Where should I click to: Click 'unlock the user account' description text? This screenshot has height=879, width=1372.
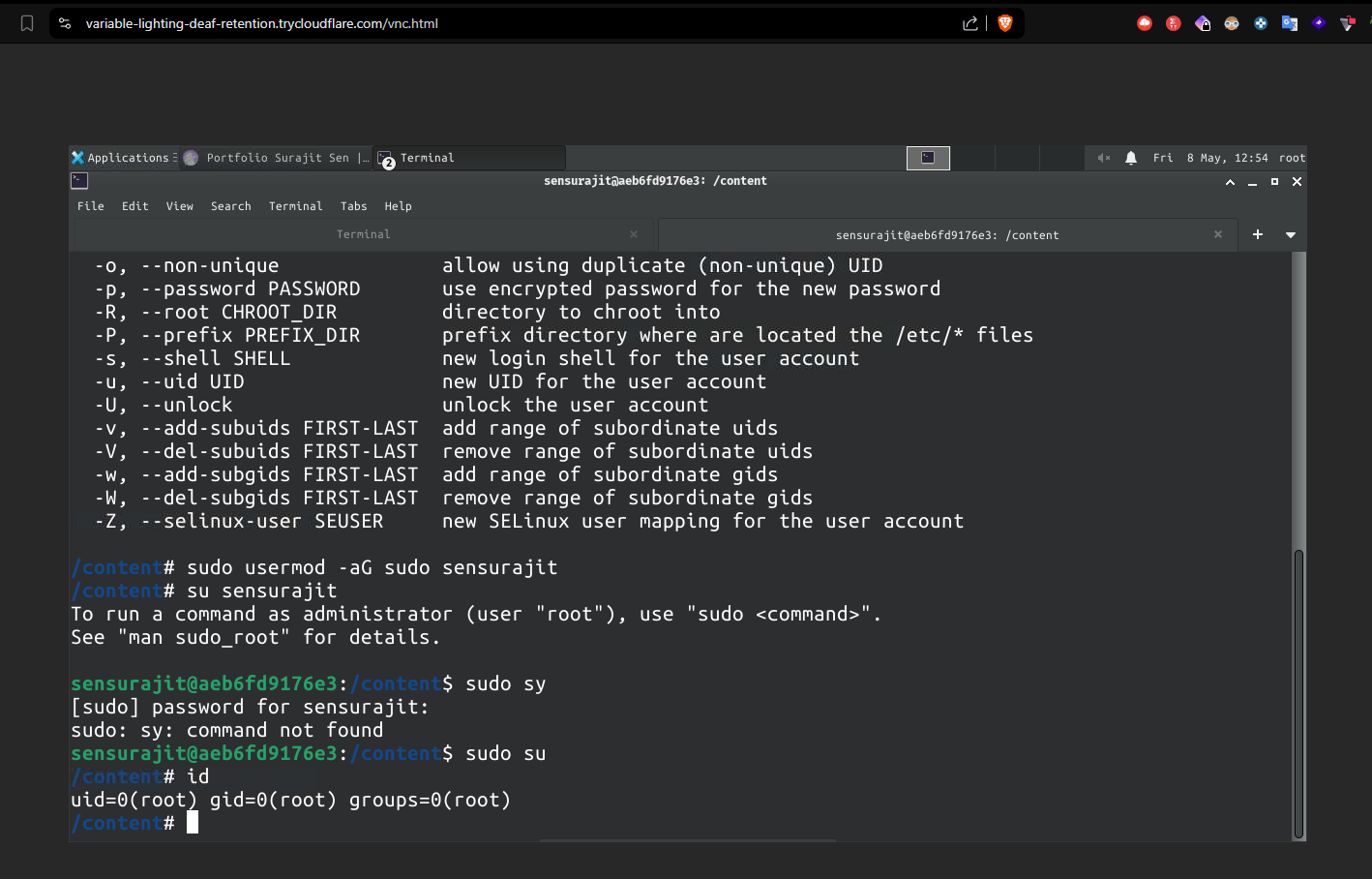tap(576, 405)
